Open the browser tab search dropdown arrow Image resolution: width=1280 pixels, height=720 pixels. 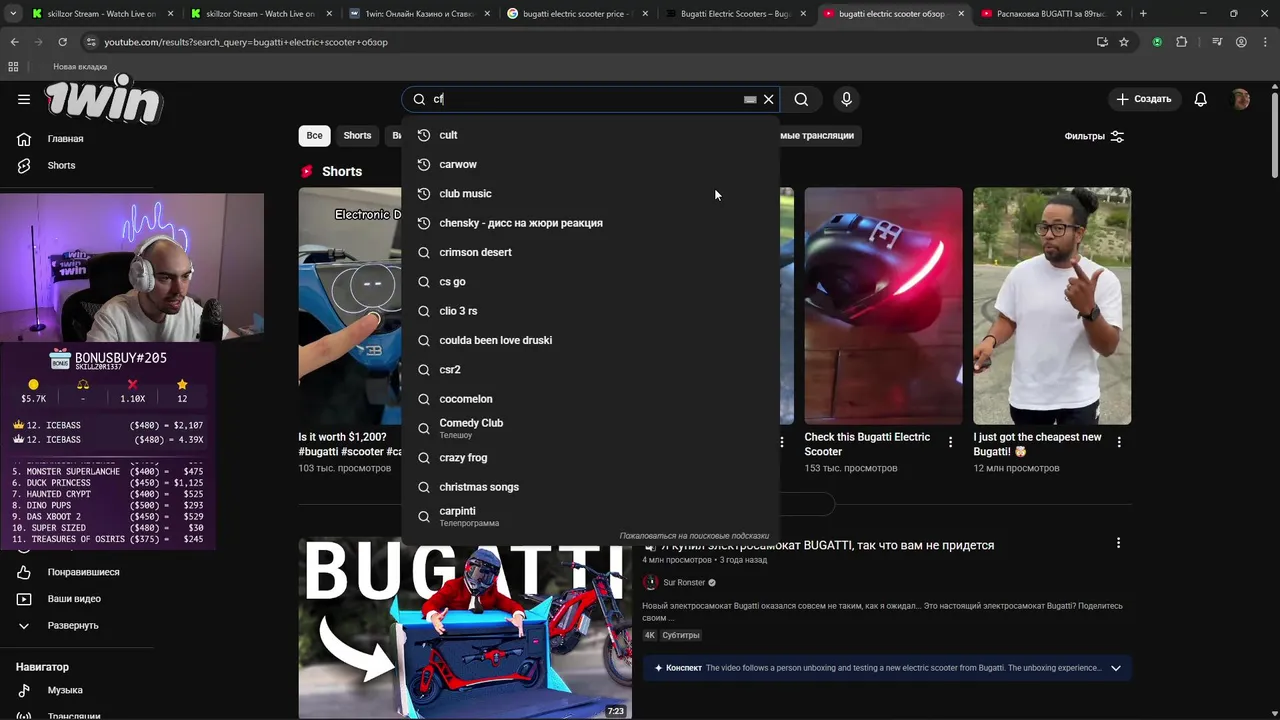[x=14, y=14]
